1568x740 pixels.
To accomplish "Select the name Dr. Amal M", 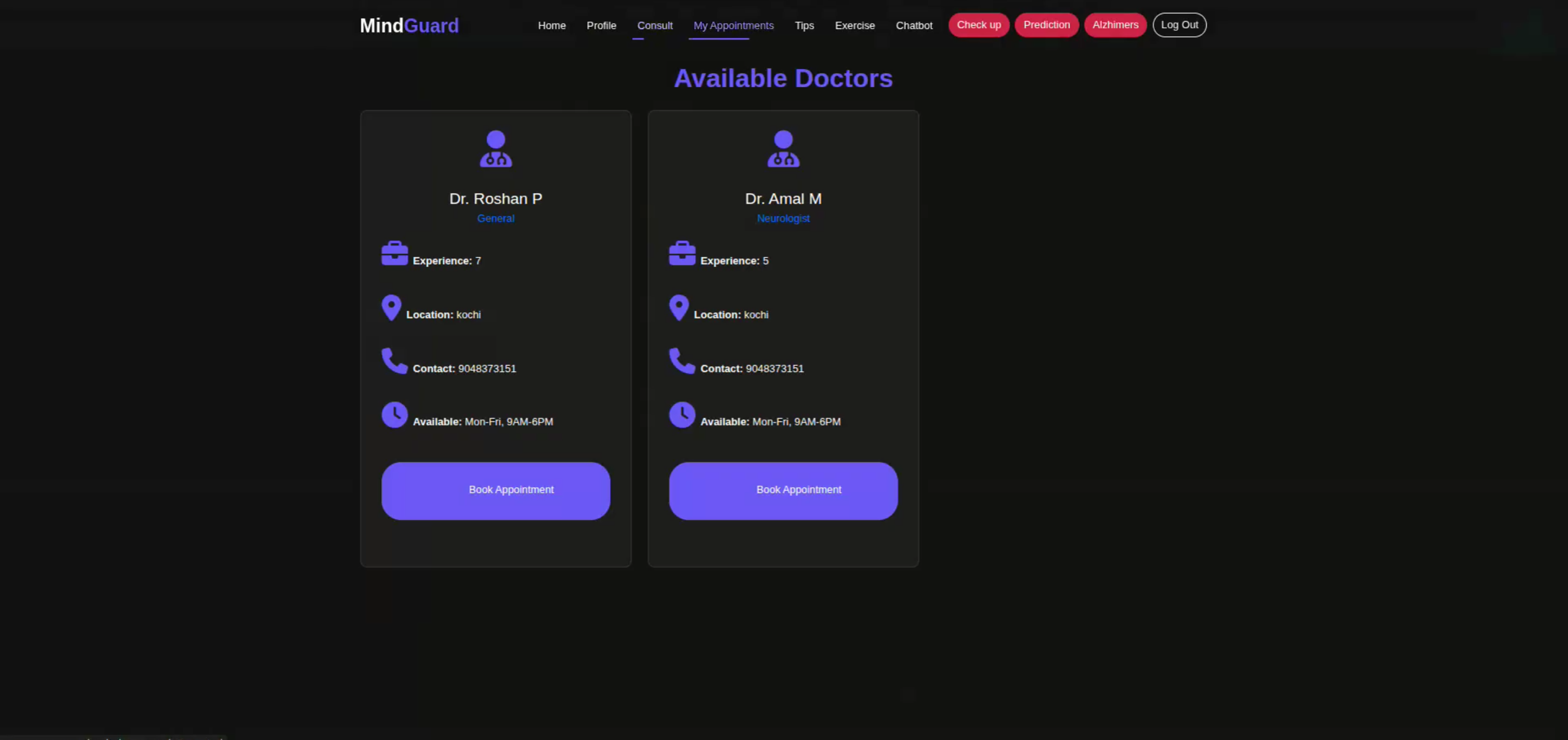I will (784, 199).
